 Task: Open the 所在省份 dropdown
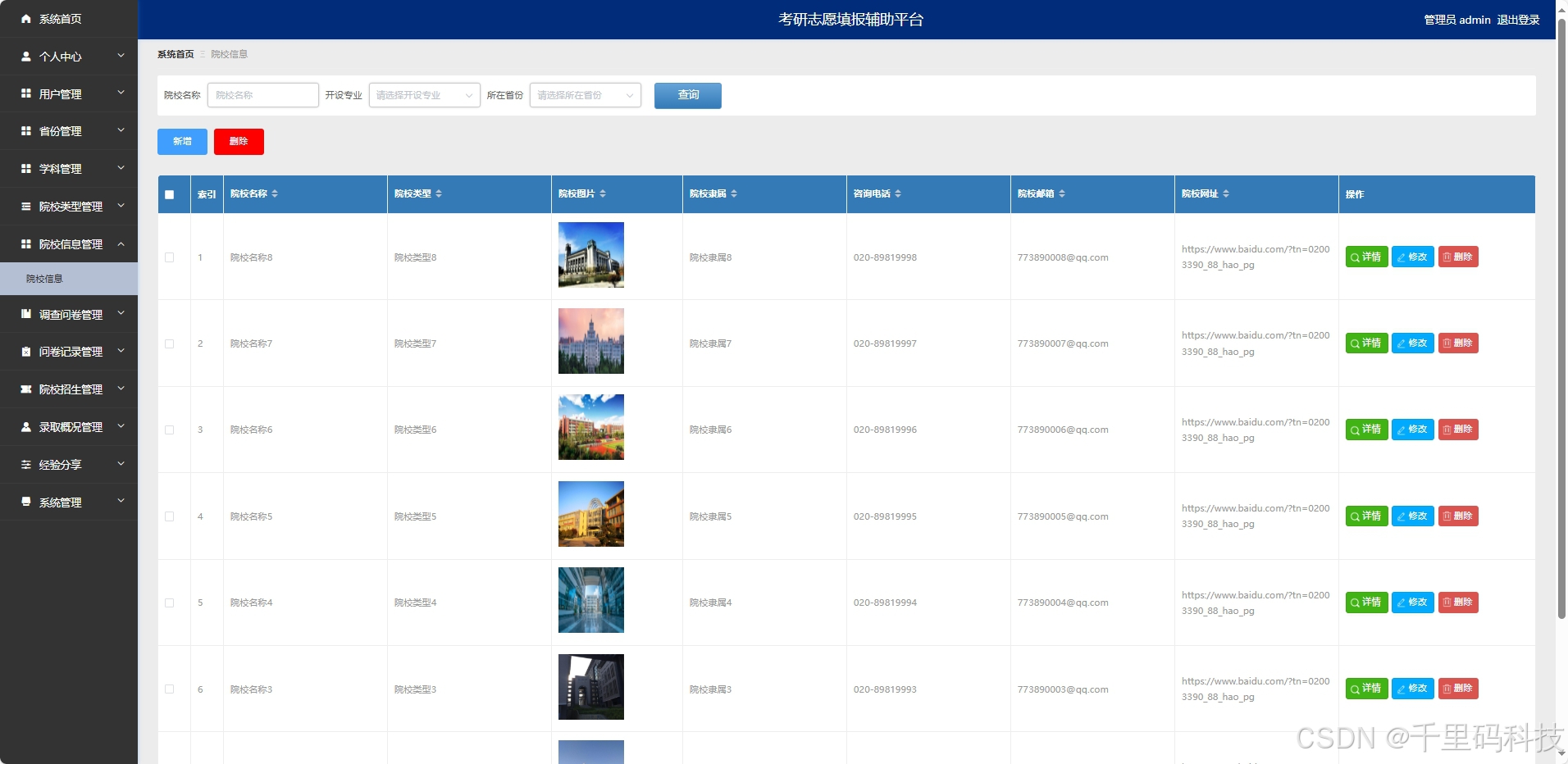click(585, 95)
